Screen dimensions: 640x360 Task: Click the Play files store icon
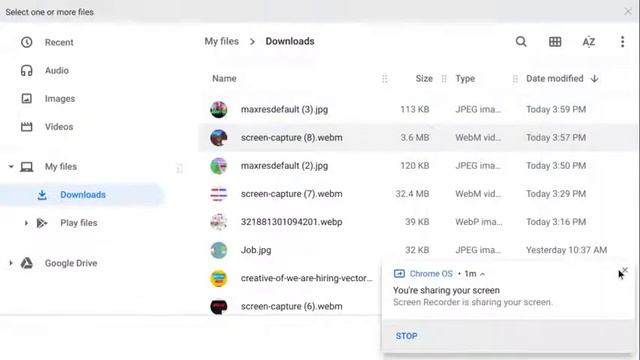point(42,223)
